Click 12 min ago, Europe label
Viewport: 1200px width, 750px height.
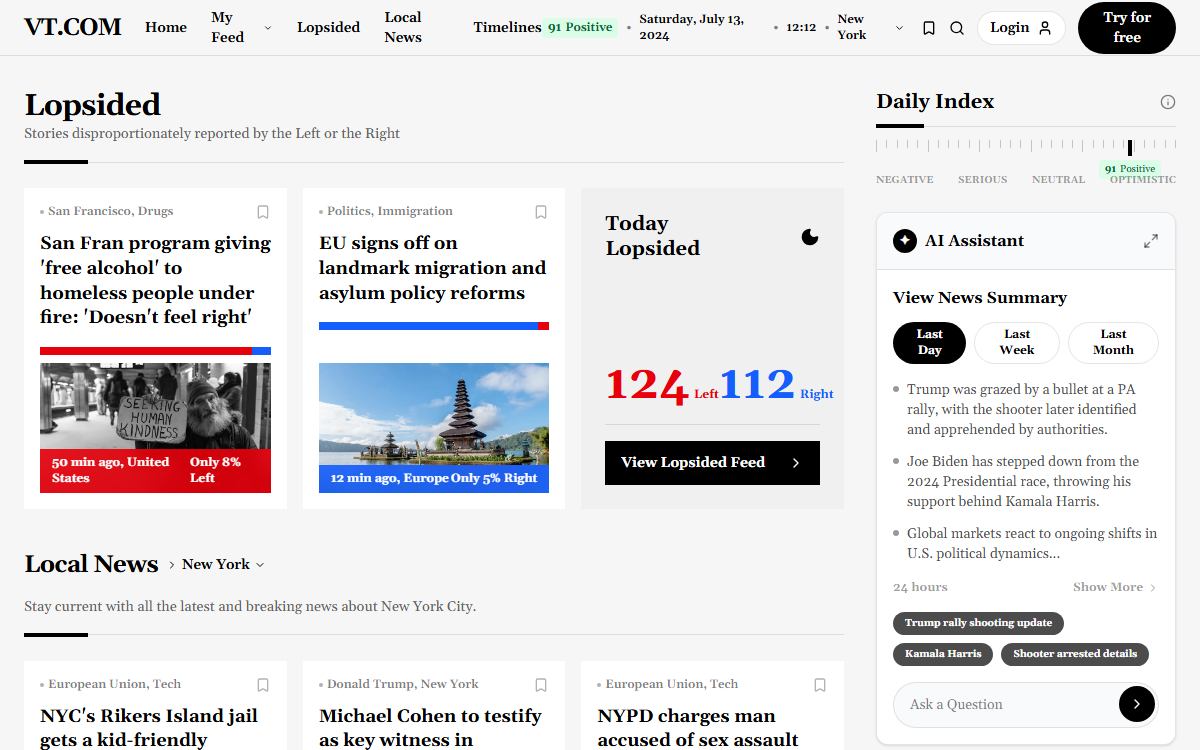tap(389, 478)
